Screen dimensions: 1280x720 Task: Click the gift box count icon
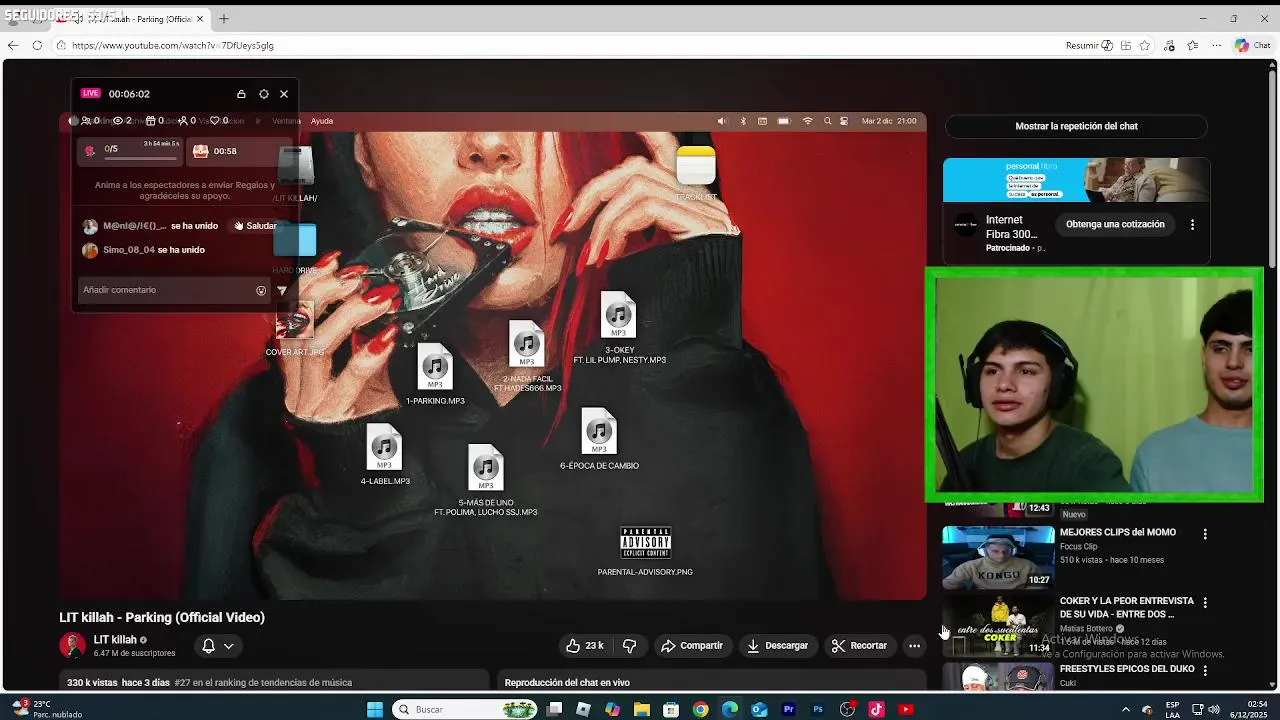tap(150, 121)
